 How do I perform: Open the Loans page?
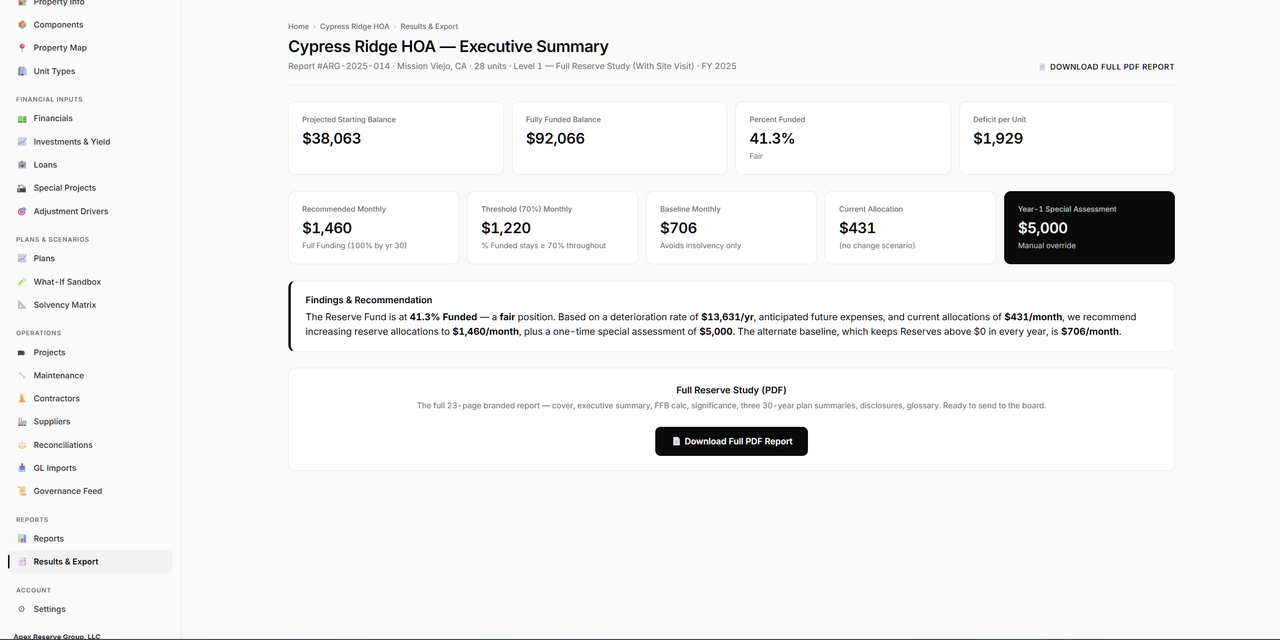(90, 164)
